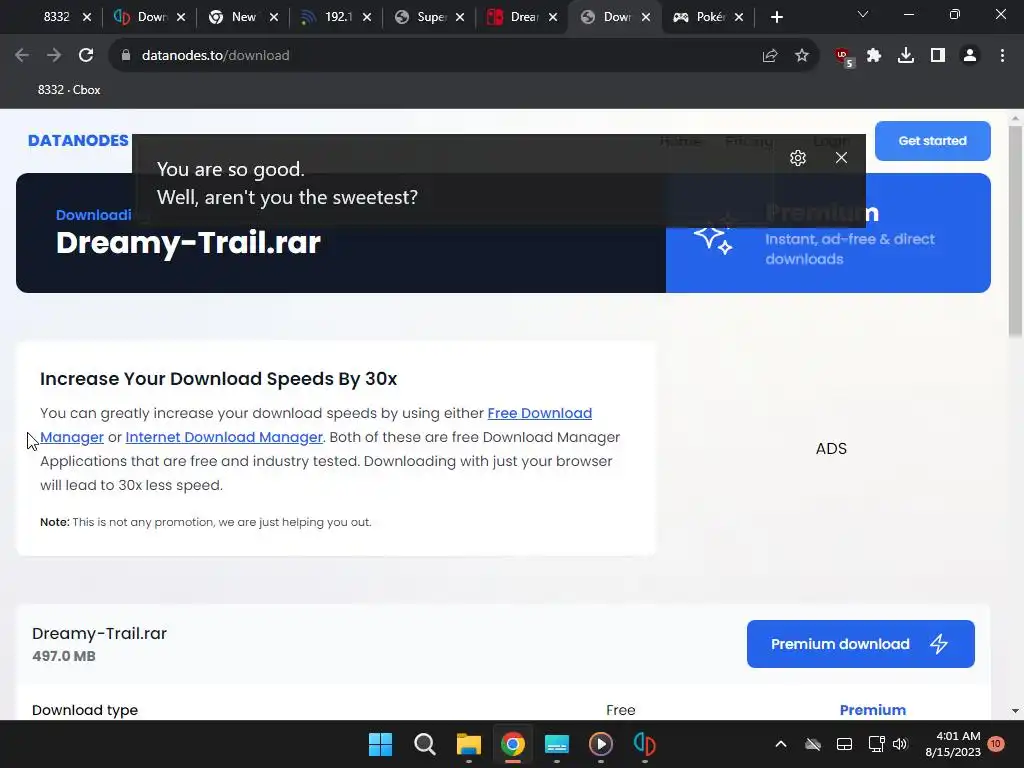Click the address bar URL
The height and width of the screenshot is (768, 1024).
coord(216,56)
